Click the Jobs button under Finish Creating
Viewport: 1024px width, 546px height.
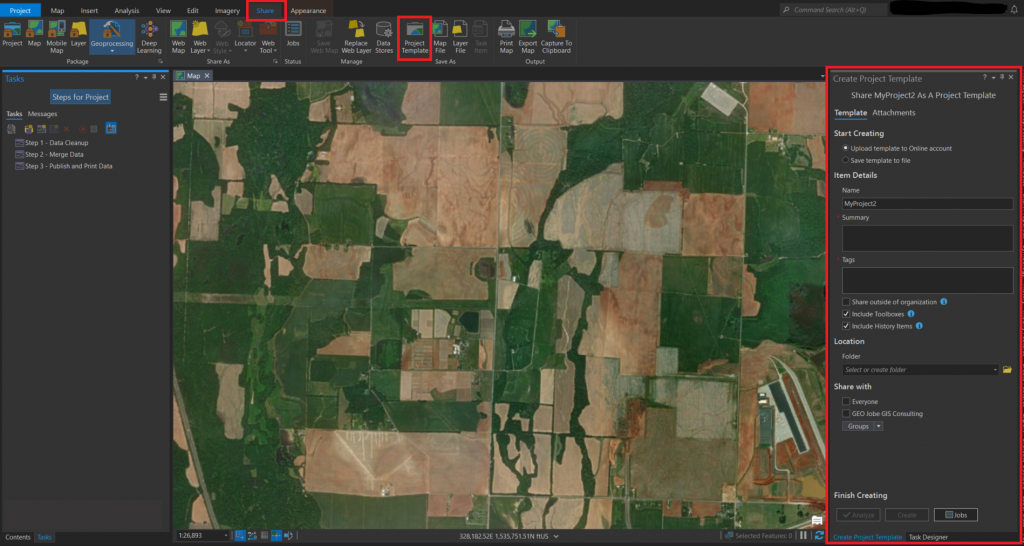(x=955, y=515)
